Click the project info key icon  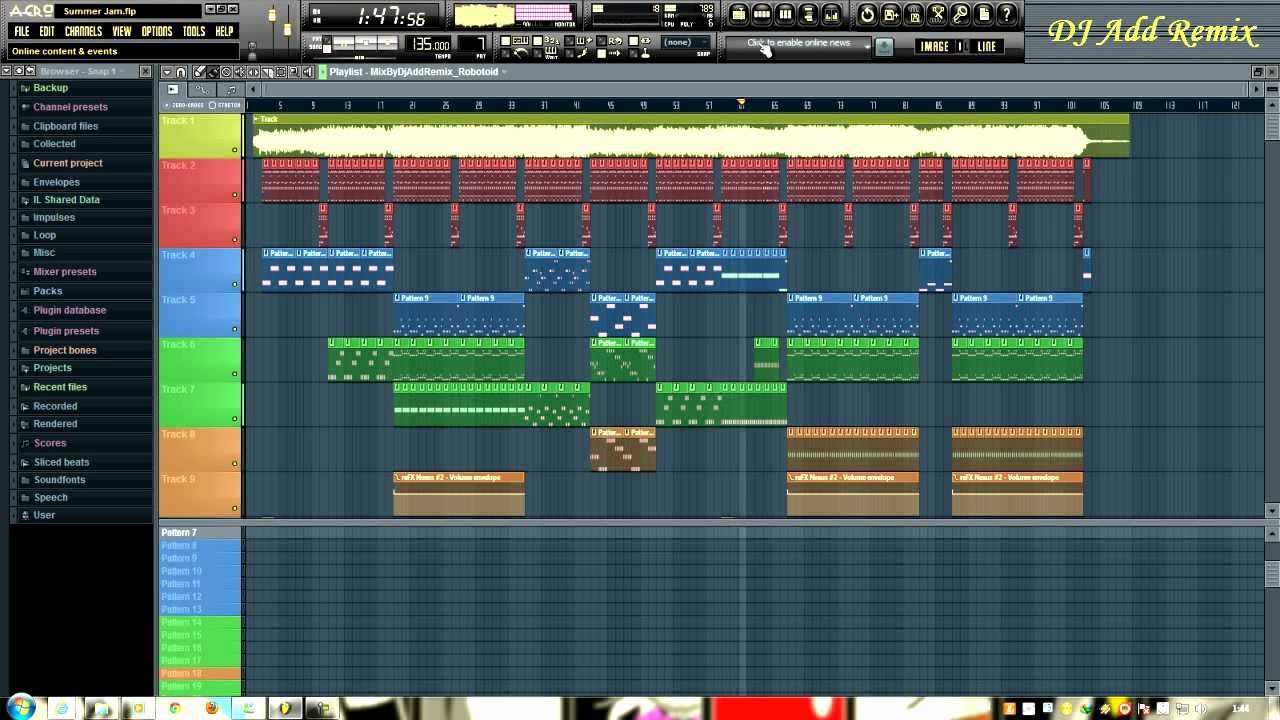(960, 14)
